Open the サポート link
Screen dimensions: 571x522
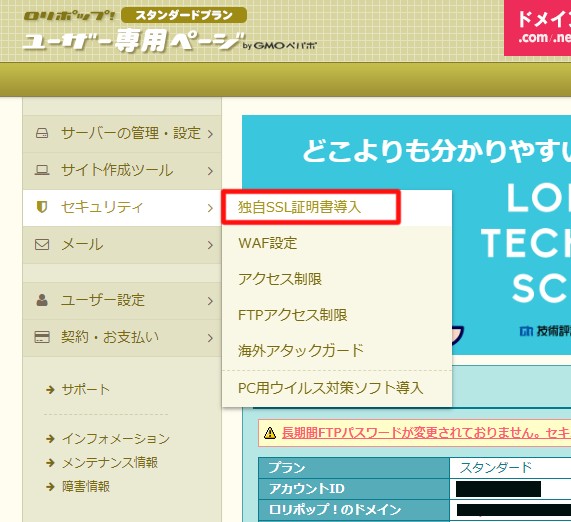pyautogui.click(x=86, y=390)
